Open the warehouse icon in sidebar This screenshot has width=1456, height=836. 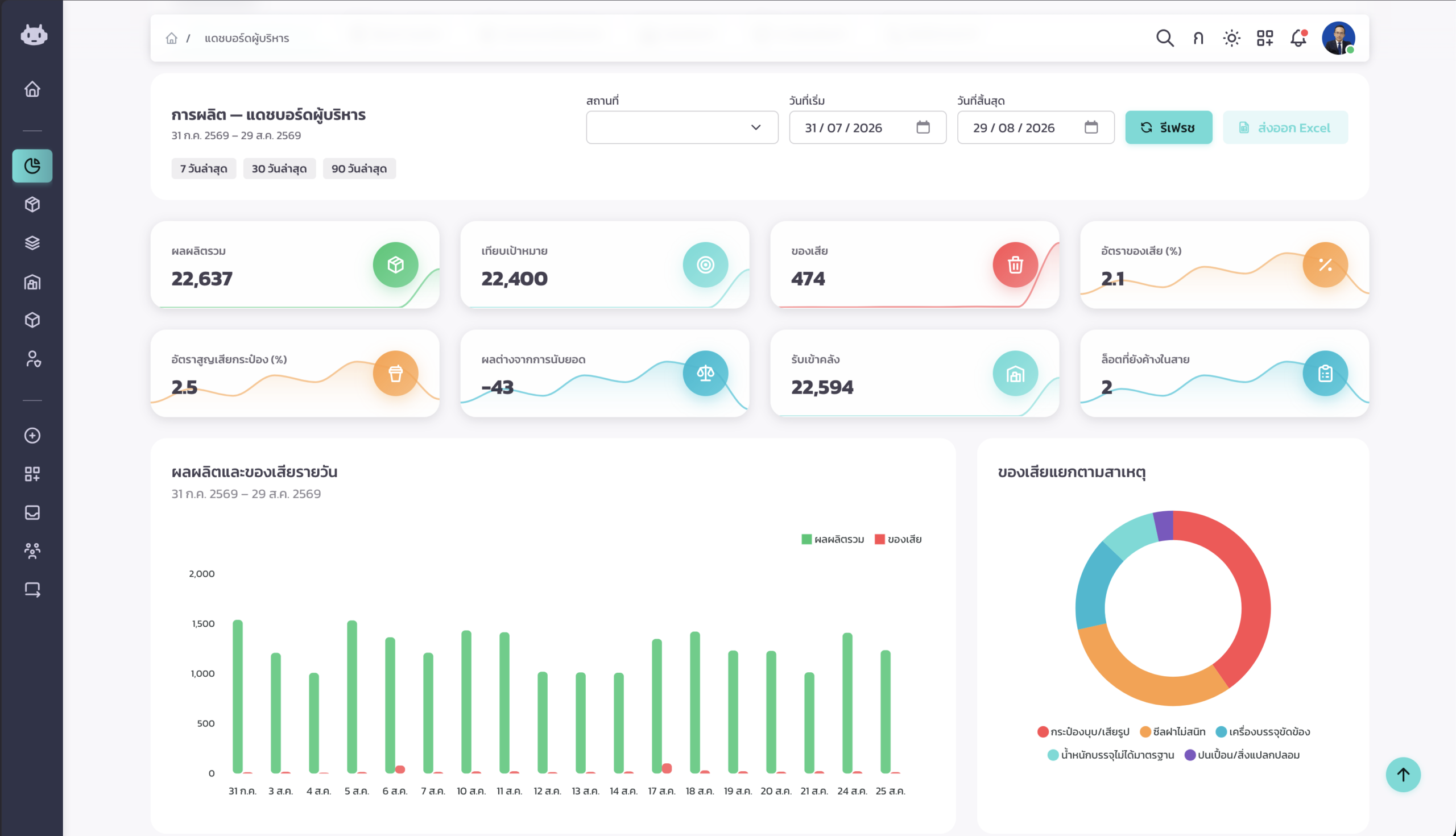(x=32, y=282)
